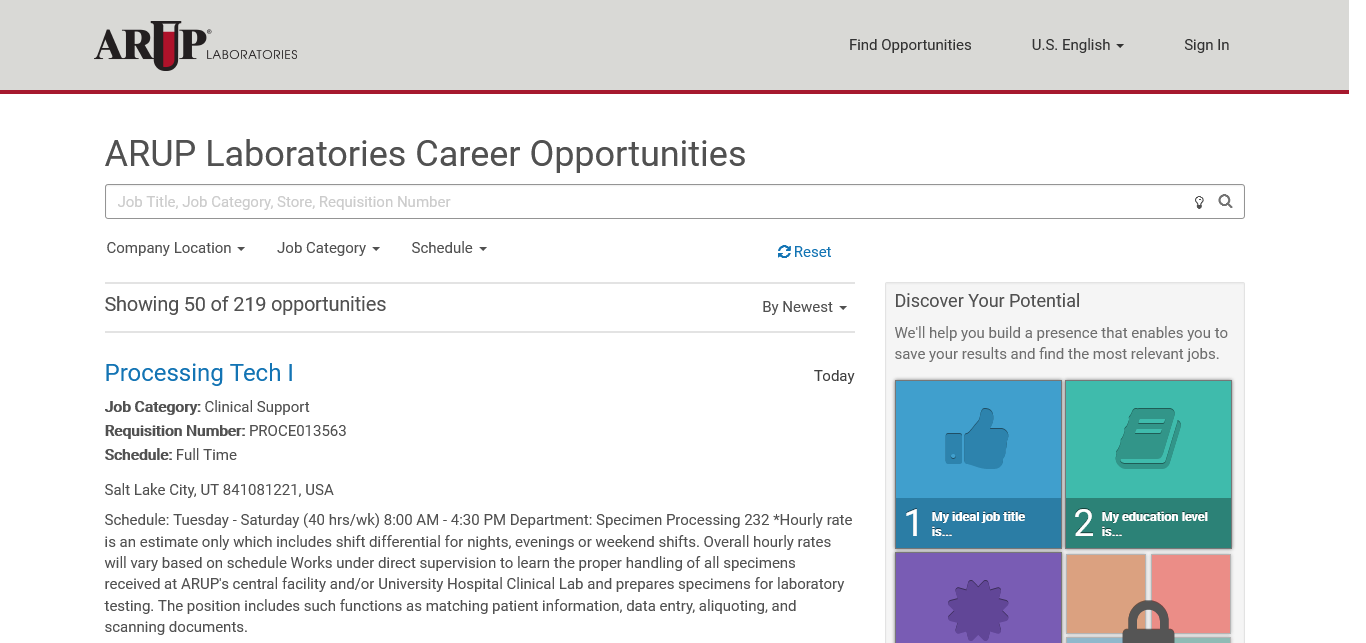Viewport: 1366px width, 643px height.
Task: Go to Find Opportunities
Action: click(910, 45)
